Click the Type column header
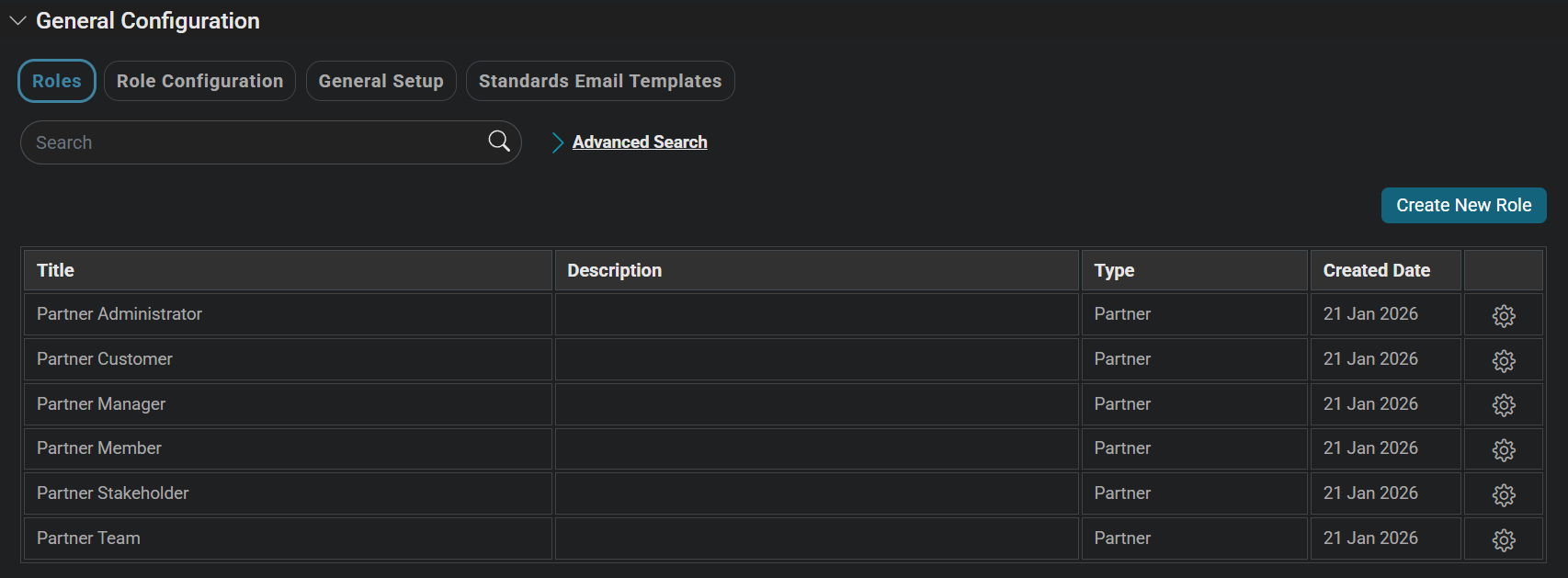The width and height of the screenshot is (1568, 578). point(1114,270)
